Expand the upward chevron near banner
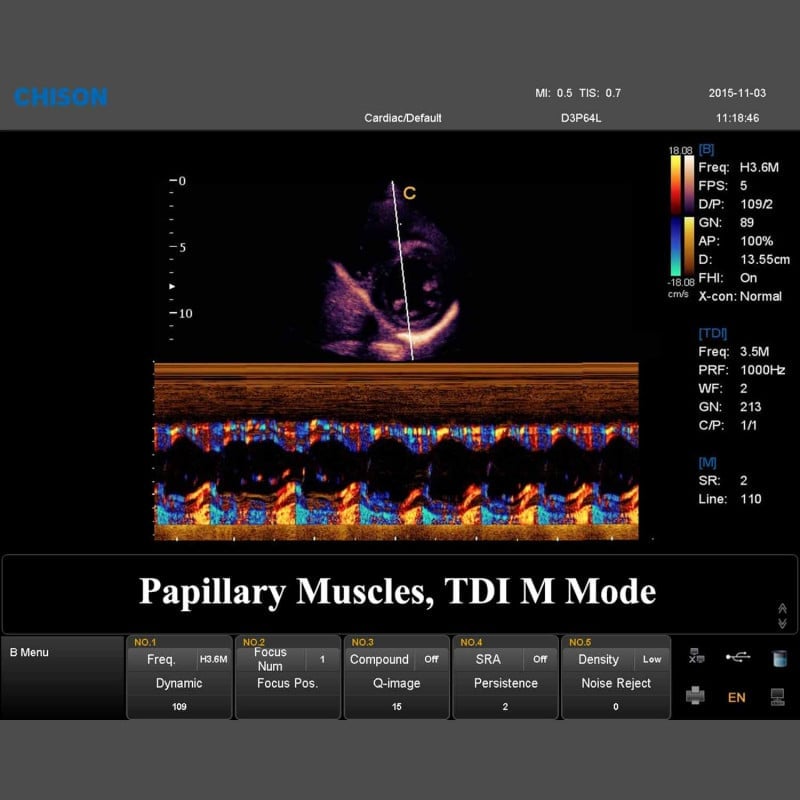The height and width of the screenshot is (800, 800). pyautogui.click(x=782, y=607)
